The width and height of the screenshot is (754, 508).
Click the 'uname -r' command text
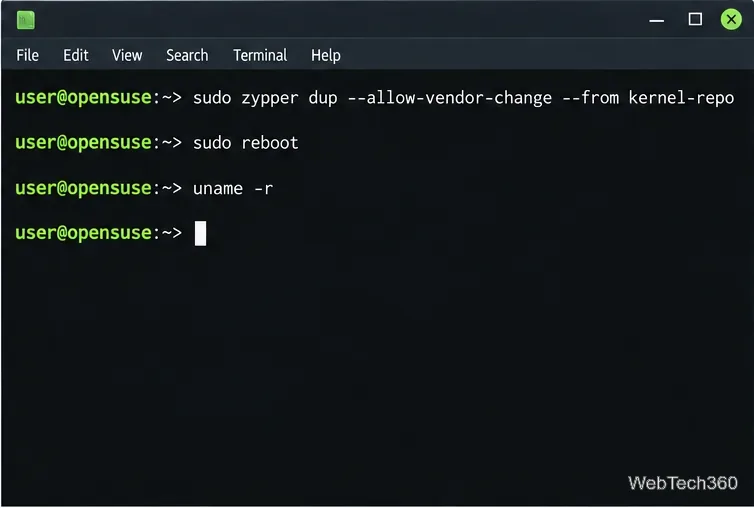pyautogui.click(x=233, y=188)
